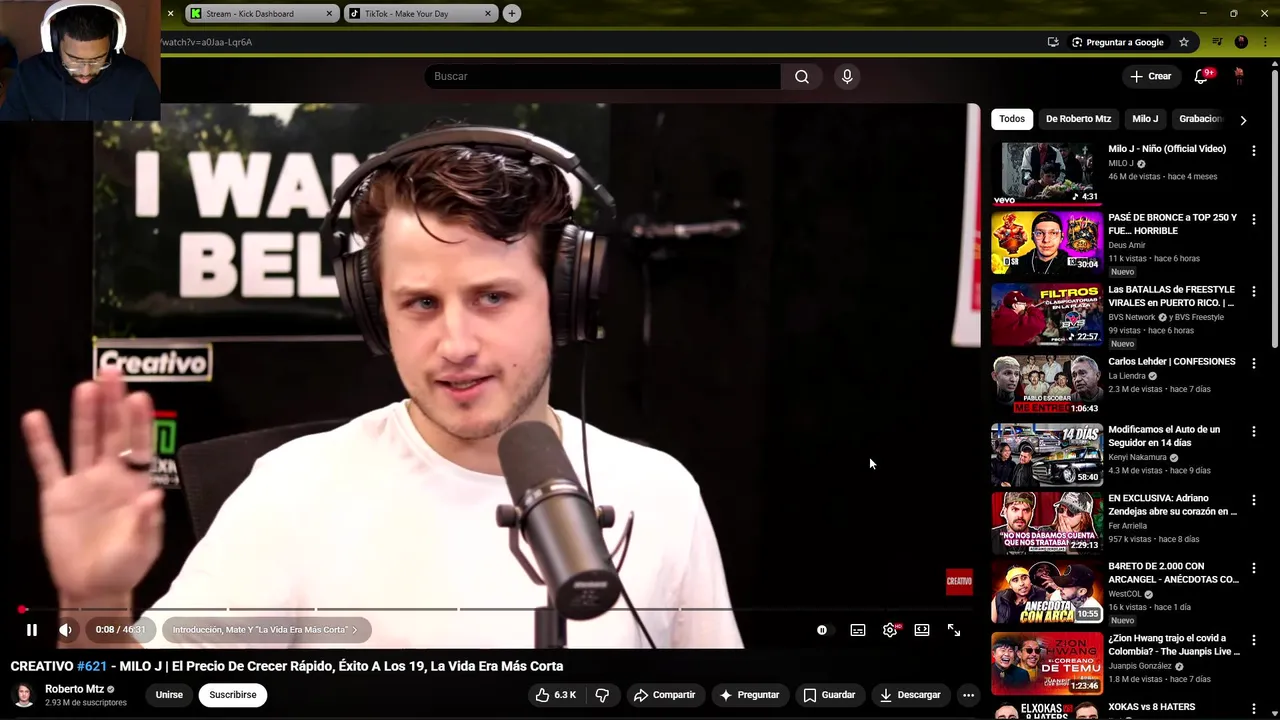Enter fullscreen mode
This screenshot has height=720, width=1280.
click(954, 630)
